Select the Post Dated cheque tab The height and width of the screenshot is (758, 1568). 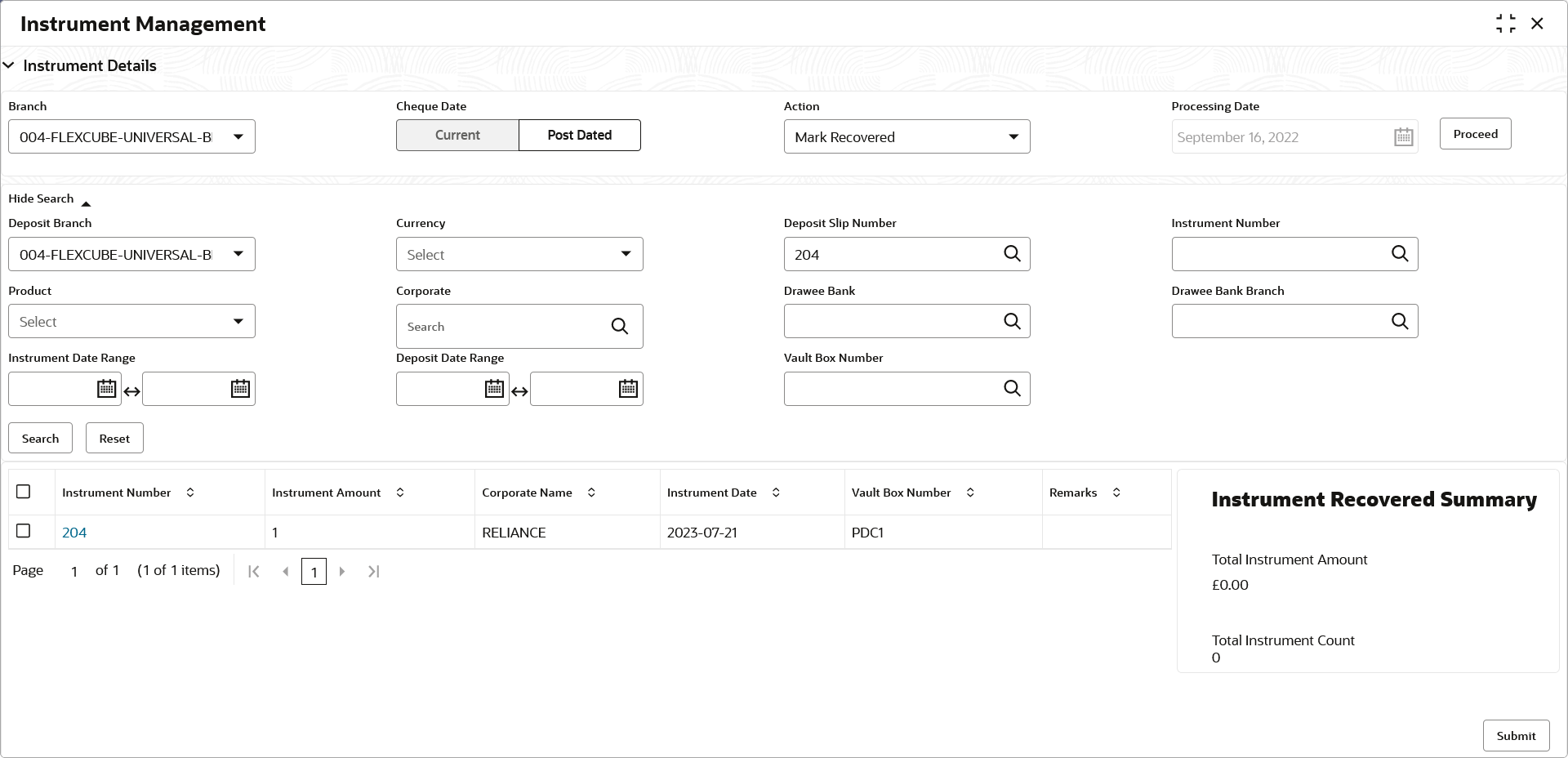pos(580,136)
